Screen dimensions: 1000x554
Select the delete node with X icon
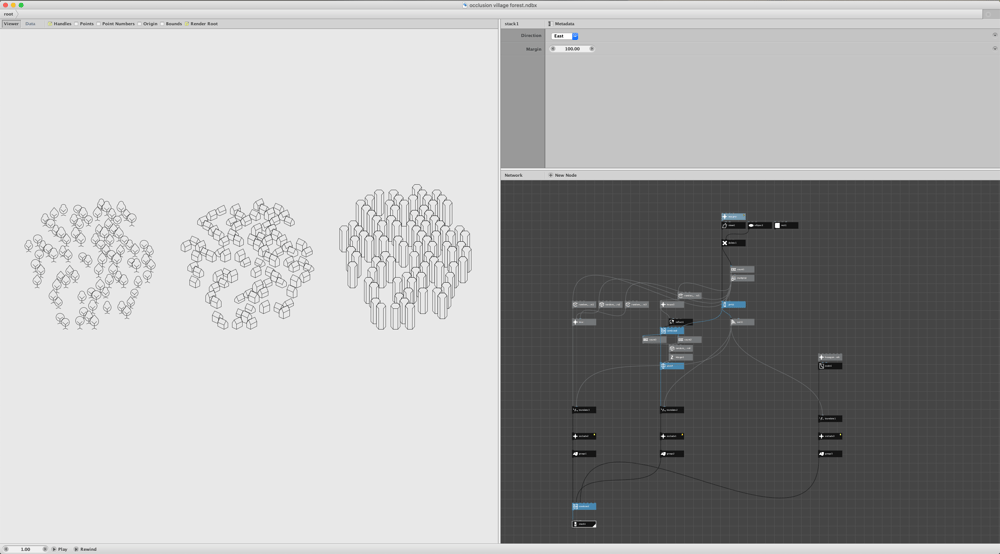pyautogui.click(x=733, y=243)
